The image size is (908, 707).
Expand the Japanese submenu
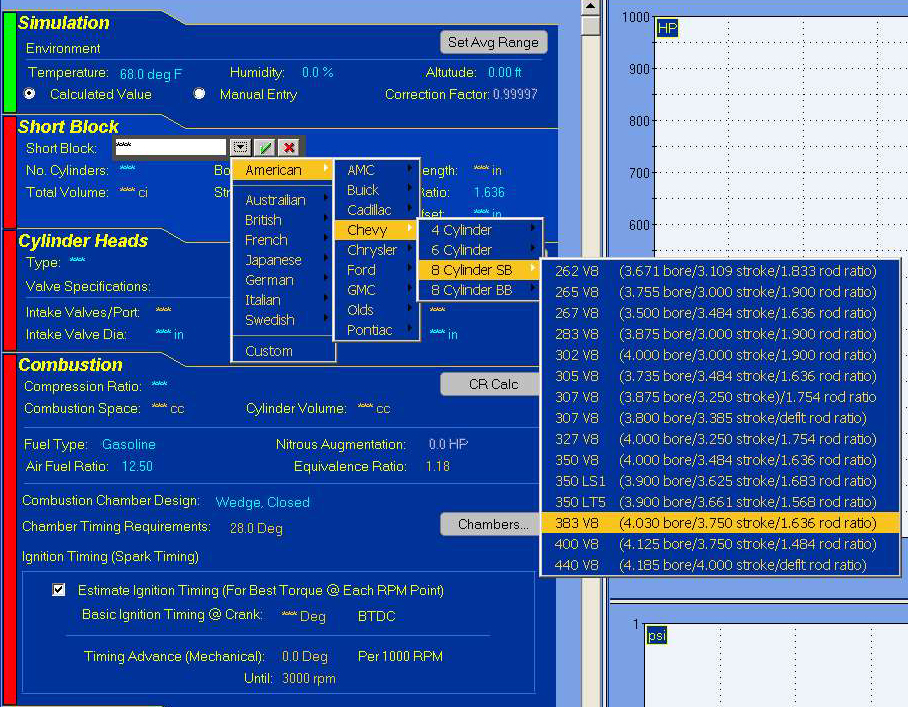(283, 260)
